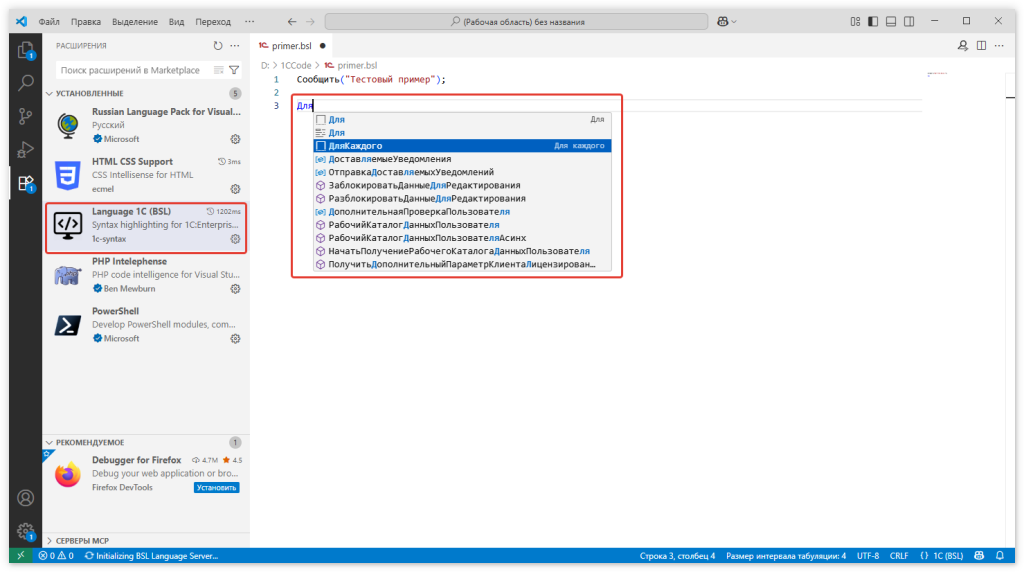Pick ЗаблокироватьДанныеДляРедактирования suggestion
This screenshot has width=1024, height=572.
pyautogui.click(x=462, y=185)
